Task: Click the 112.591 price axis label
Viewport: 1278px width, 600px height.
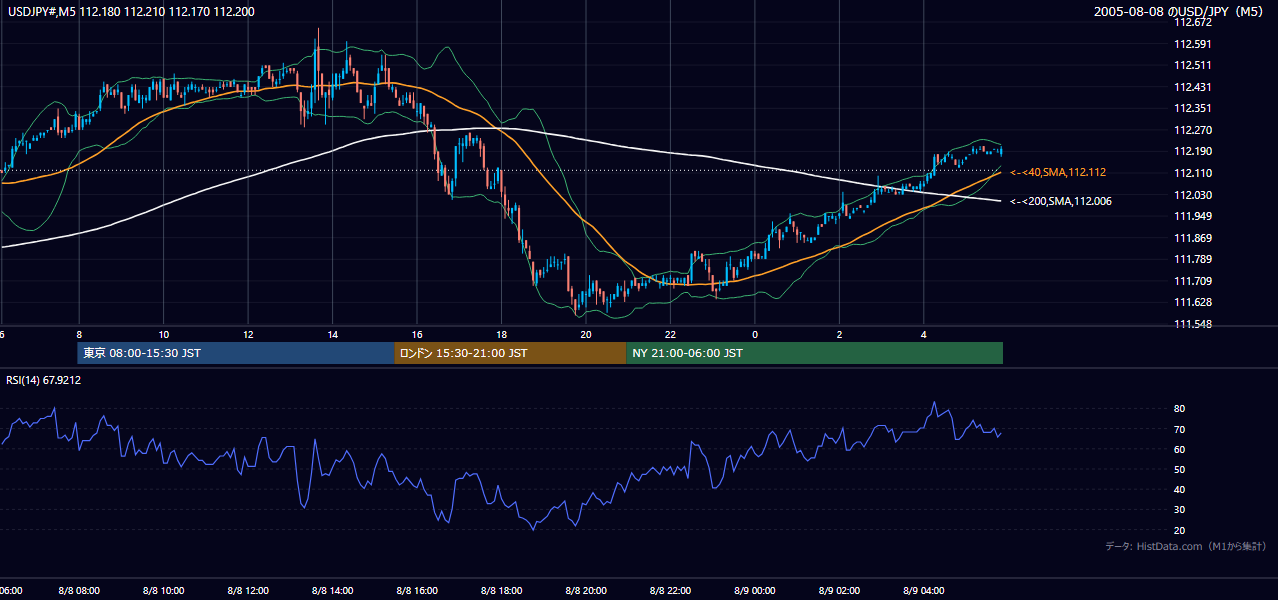Action: coord(1192,44)
